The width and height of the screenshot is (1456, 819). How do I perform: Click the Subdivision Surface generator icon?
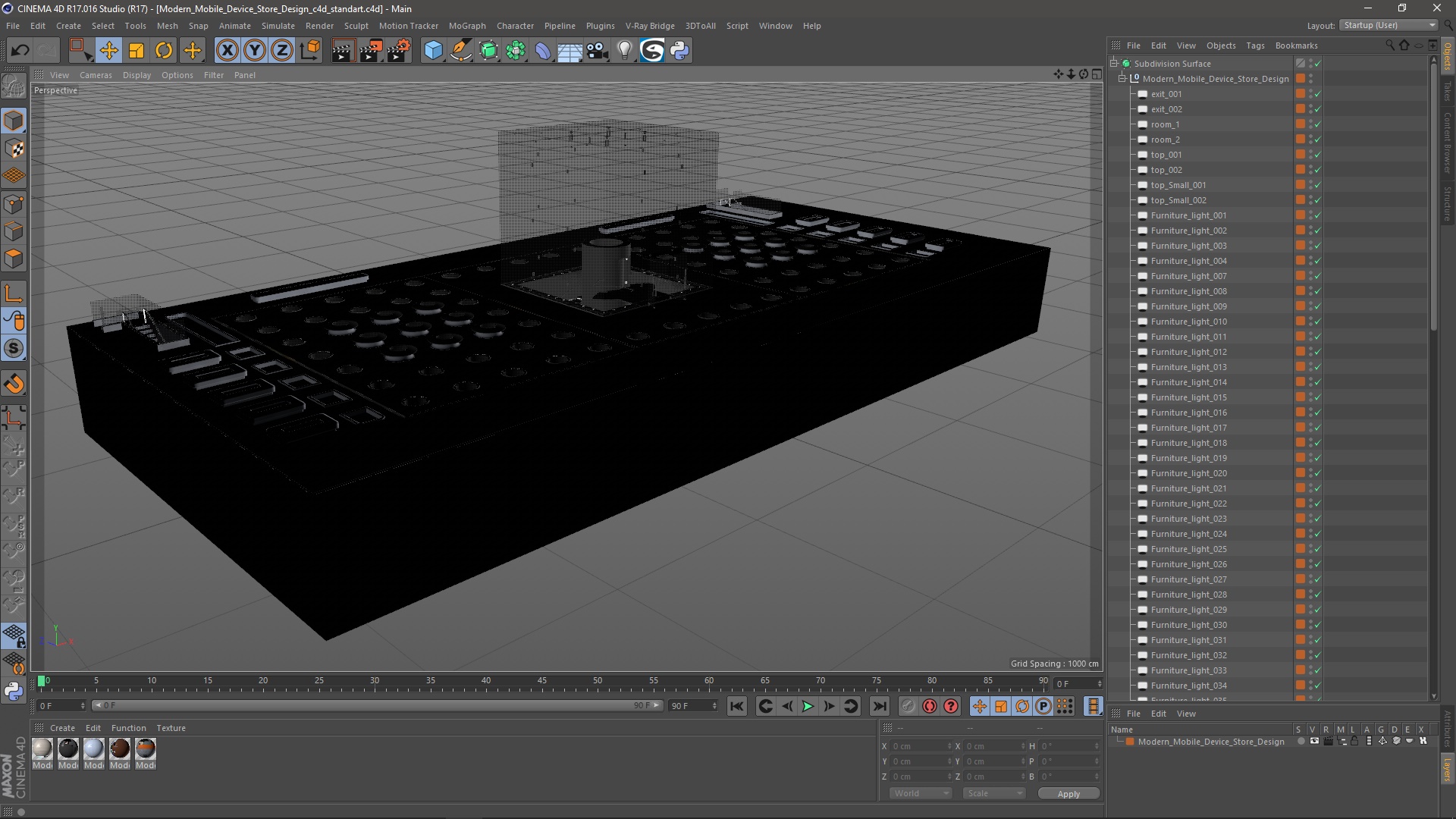tap(488, 51)
